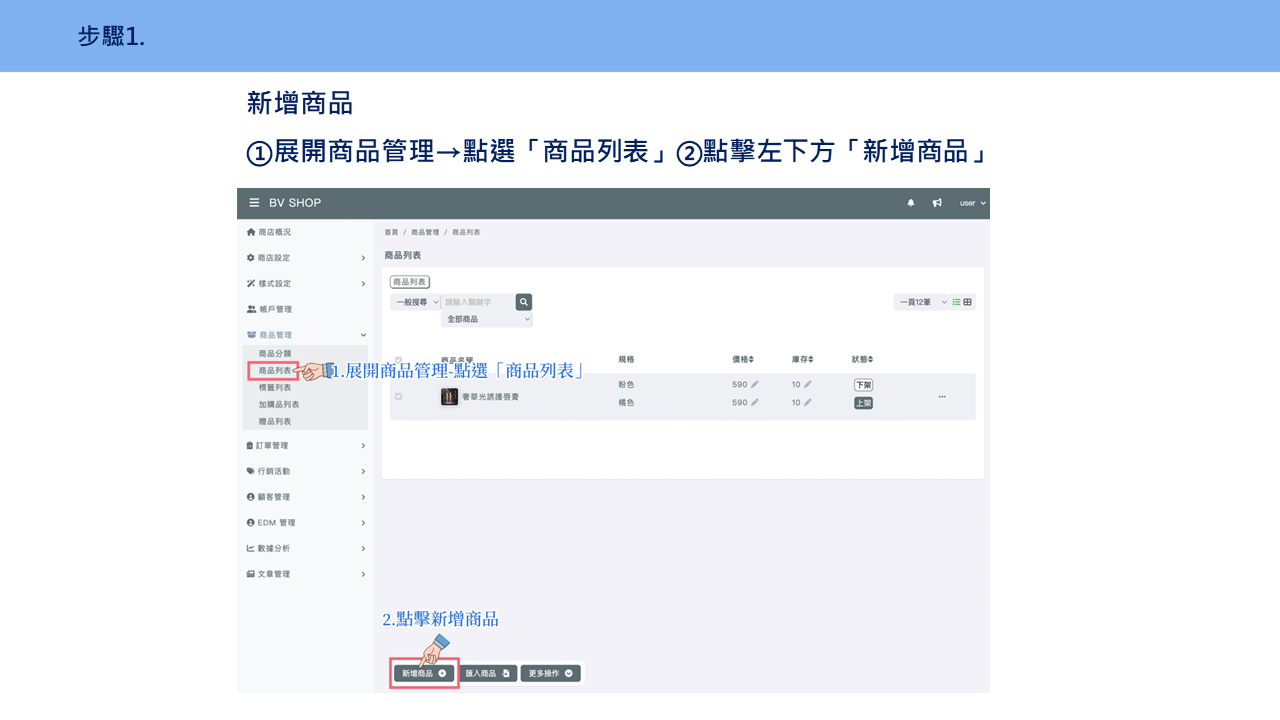Open the notification bell
The image size is (1280, 720).
pos(911,203)
